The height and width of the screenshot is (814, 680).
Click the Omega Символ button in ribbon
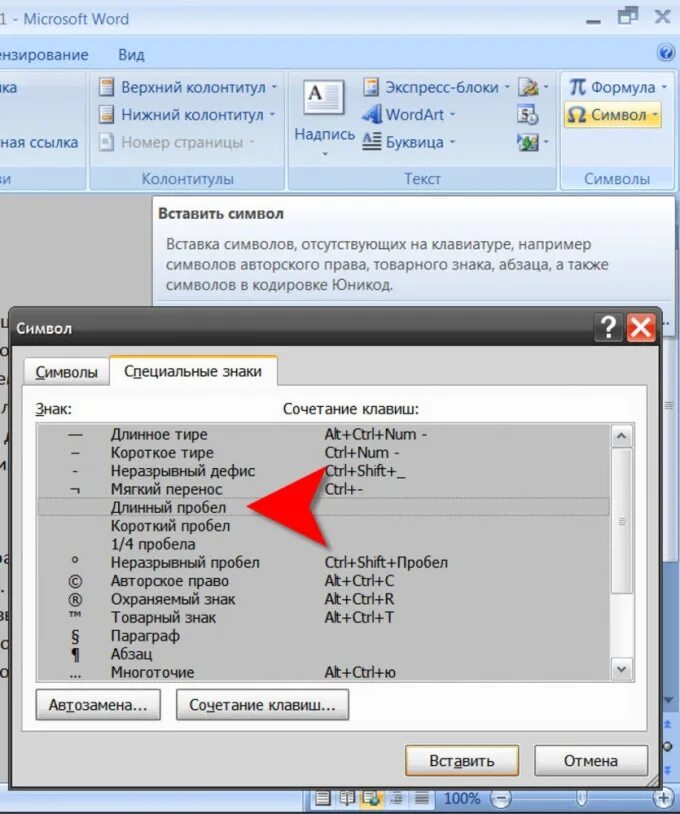click(x=612, y=115)
